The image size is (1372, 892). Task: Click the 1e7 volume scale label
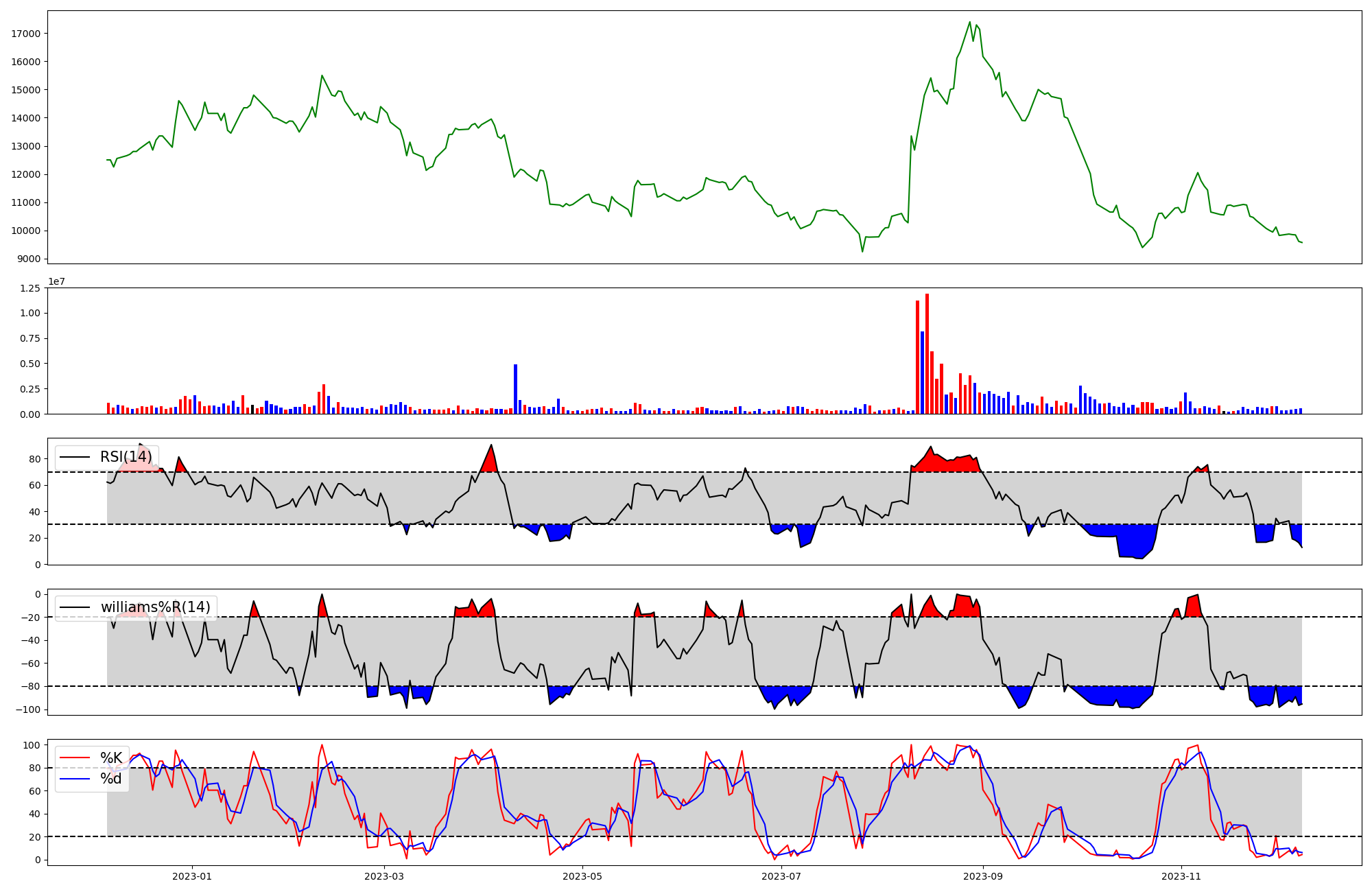tap(56, 282)
